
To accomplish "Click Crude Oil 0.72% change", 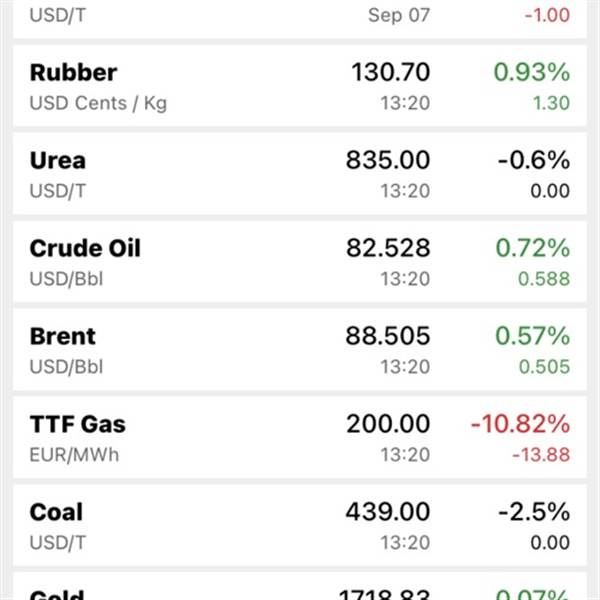I will click(533, 248).
